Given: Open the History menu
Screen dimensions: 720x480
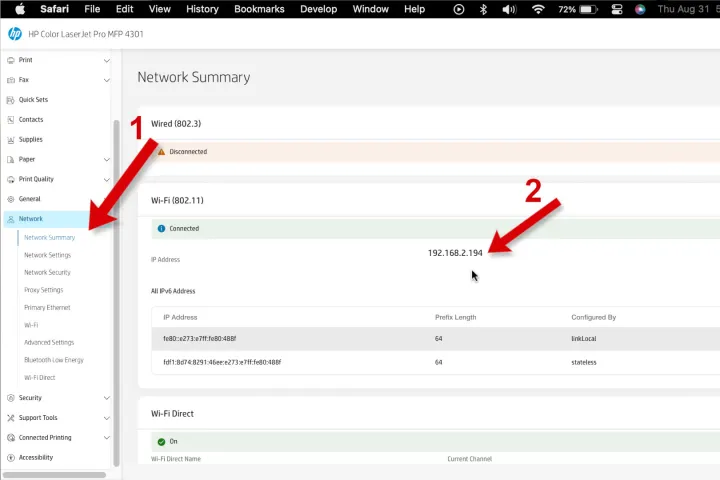Looking at the screenshot, I should [x=202, y=9].
